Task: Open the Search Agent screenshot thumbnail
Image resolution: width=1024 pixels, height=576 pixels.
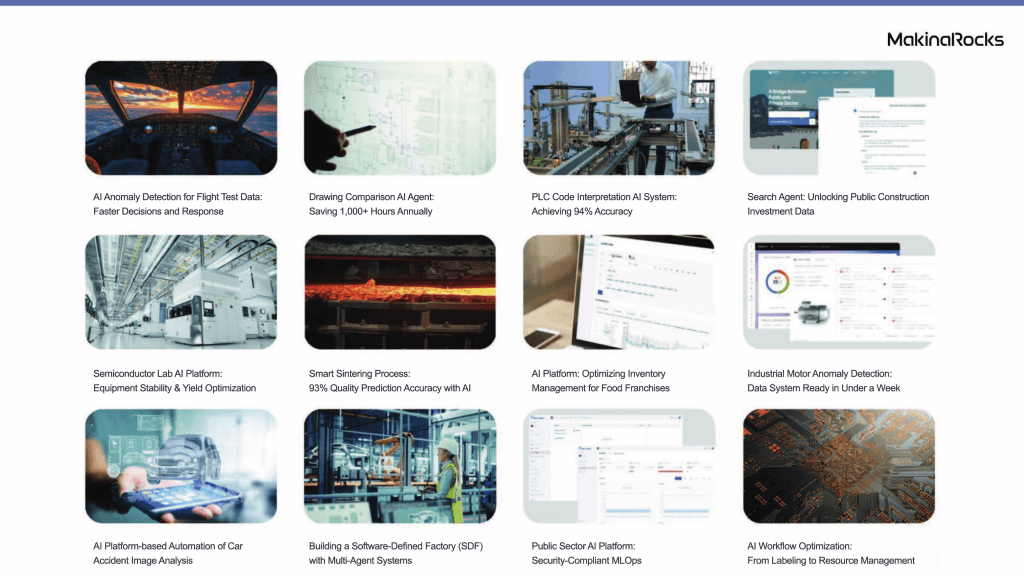Action: click(839, 118)
